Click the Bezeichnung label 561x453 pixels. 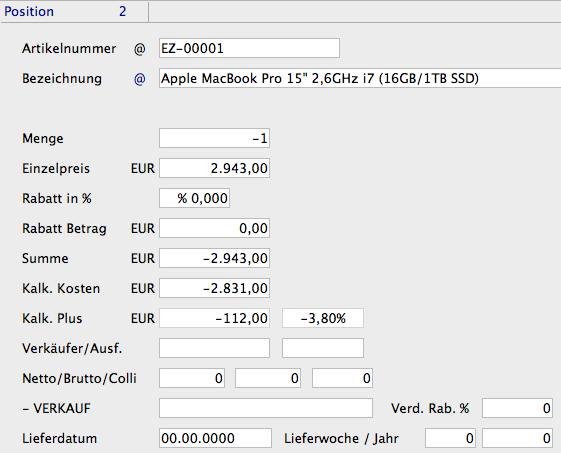pyautogui.click(x=62, y=79)
